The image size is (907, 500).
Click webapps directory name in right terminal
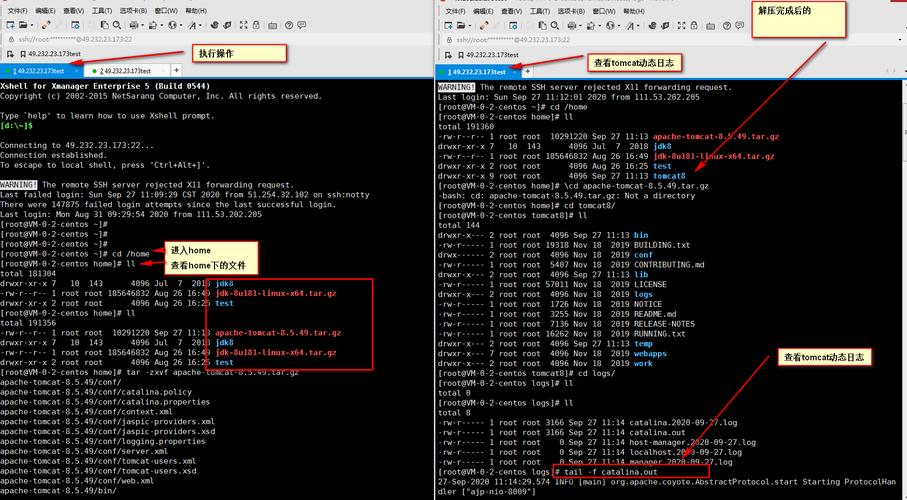coord(651,354)
